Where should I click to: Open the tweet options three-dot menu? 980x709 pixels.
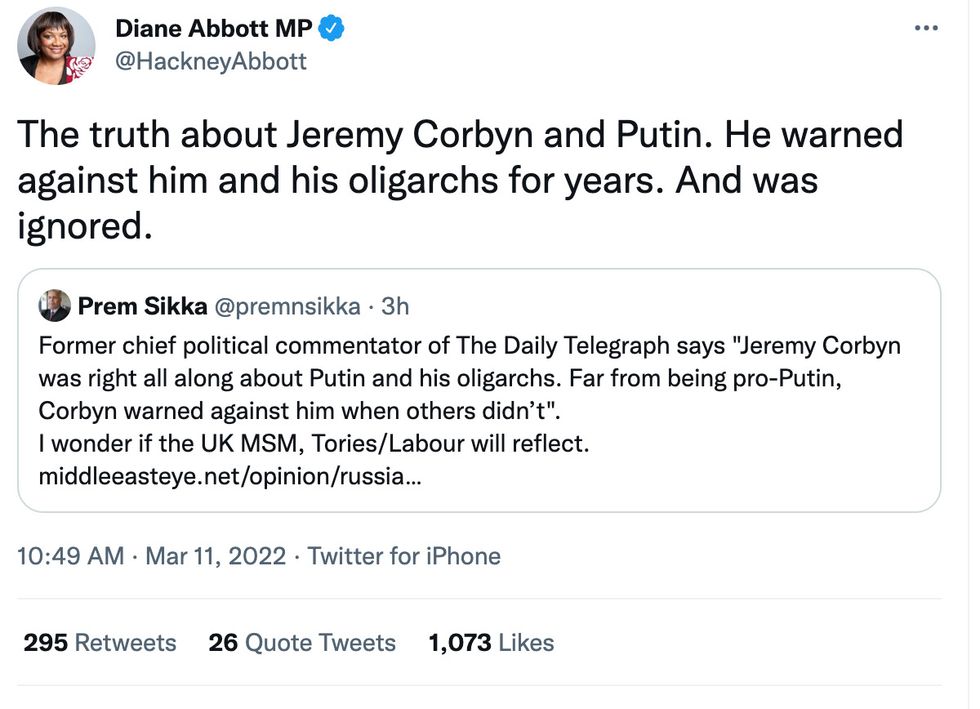926,28
